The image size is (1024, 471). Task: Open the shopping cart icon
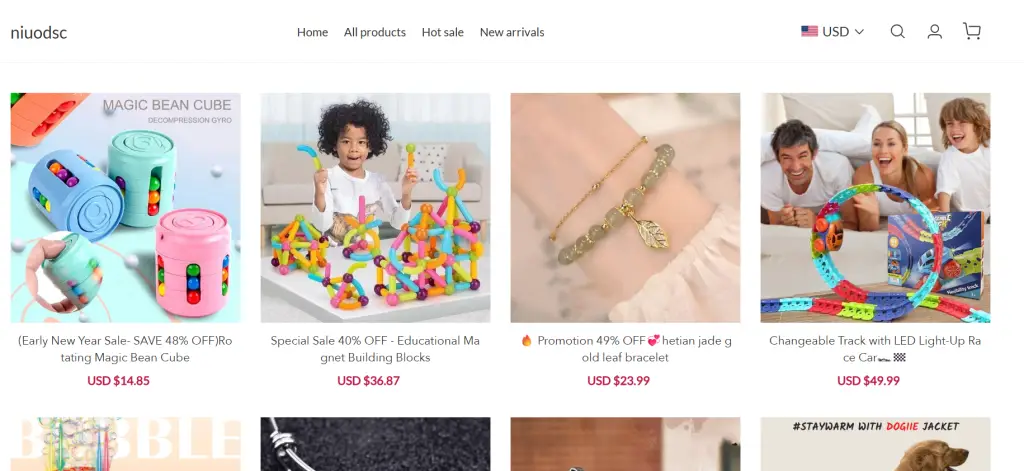coord(971,31)
